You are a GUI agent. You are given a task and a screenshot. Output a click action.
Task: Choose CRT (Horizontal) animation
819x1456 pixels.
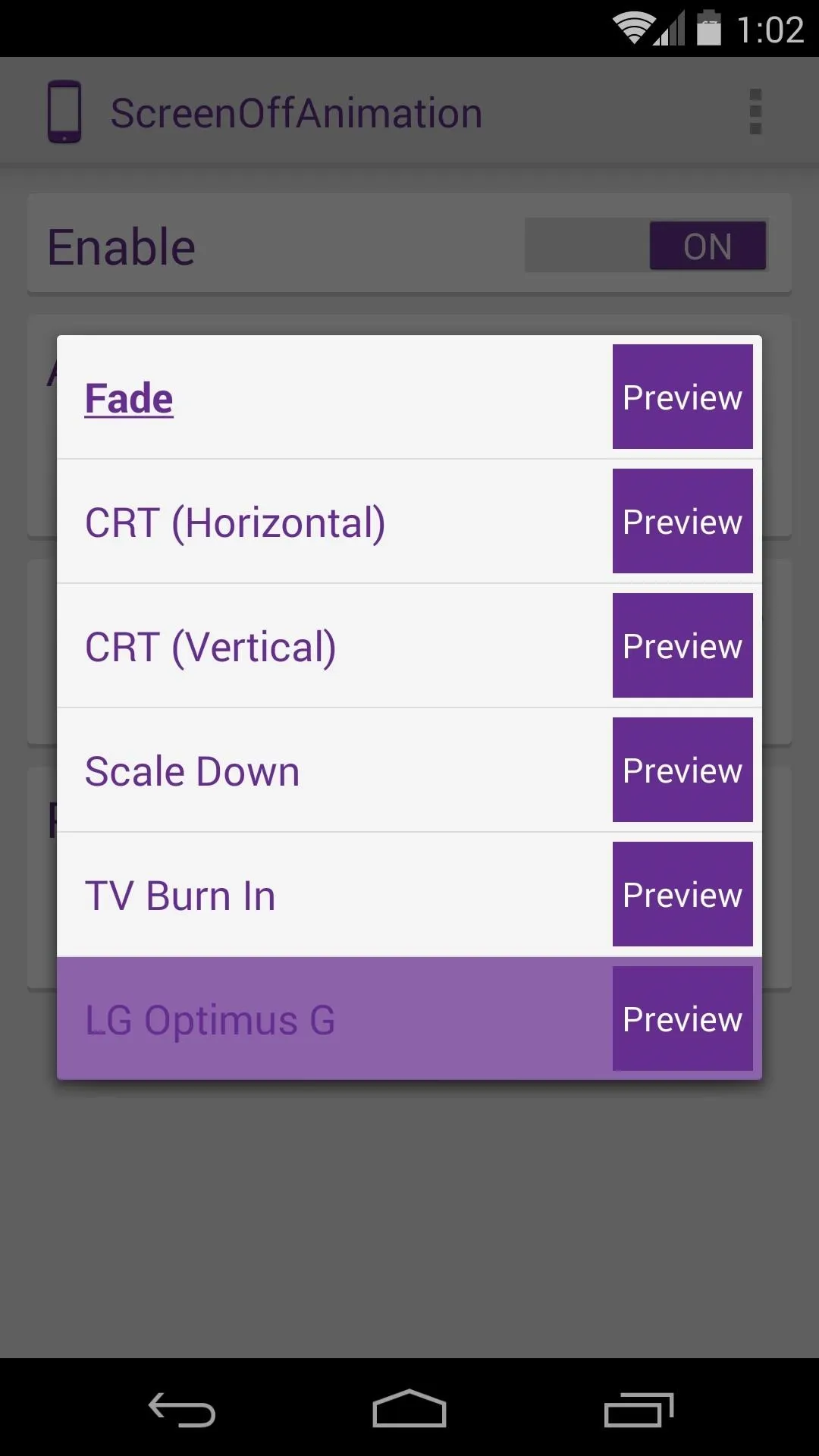(x=334, y=522)
